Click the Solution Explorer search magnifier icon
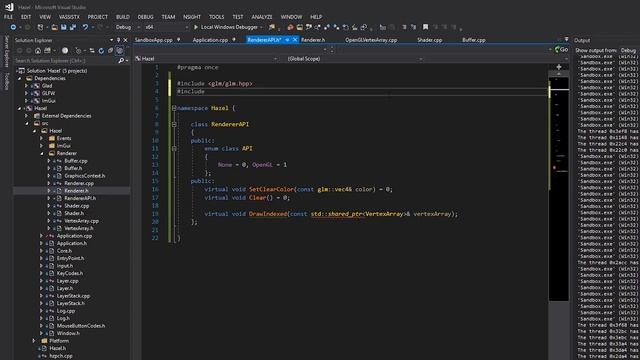This screenshot has width=640, height=360. click(121, 60)
